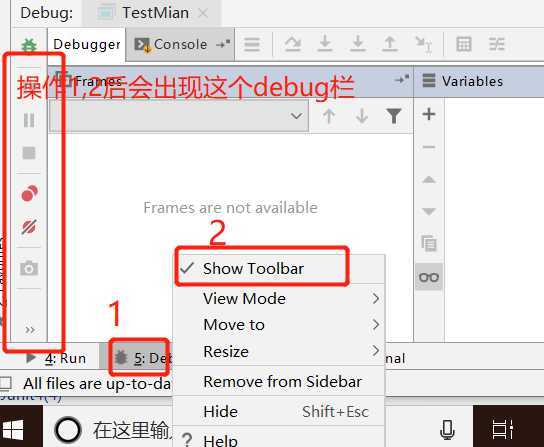The width and height of the screenshot is (544, 447).
Task: Move watch up triangle icon
Action: [429, 179]
